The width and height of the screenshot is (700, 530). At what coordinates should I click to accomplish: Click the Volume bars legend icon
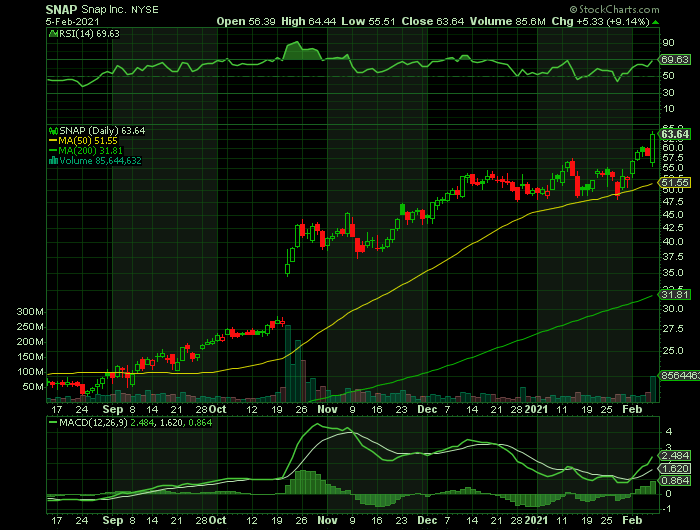point(53,161)
